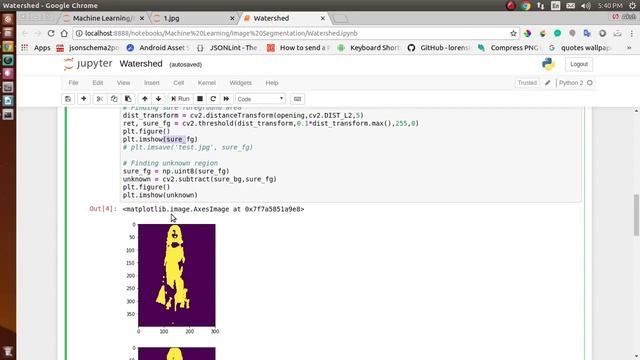640x360 pixels.
Task: Reload the page in Chrome
Action: click(51, 33)
